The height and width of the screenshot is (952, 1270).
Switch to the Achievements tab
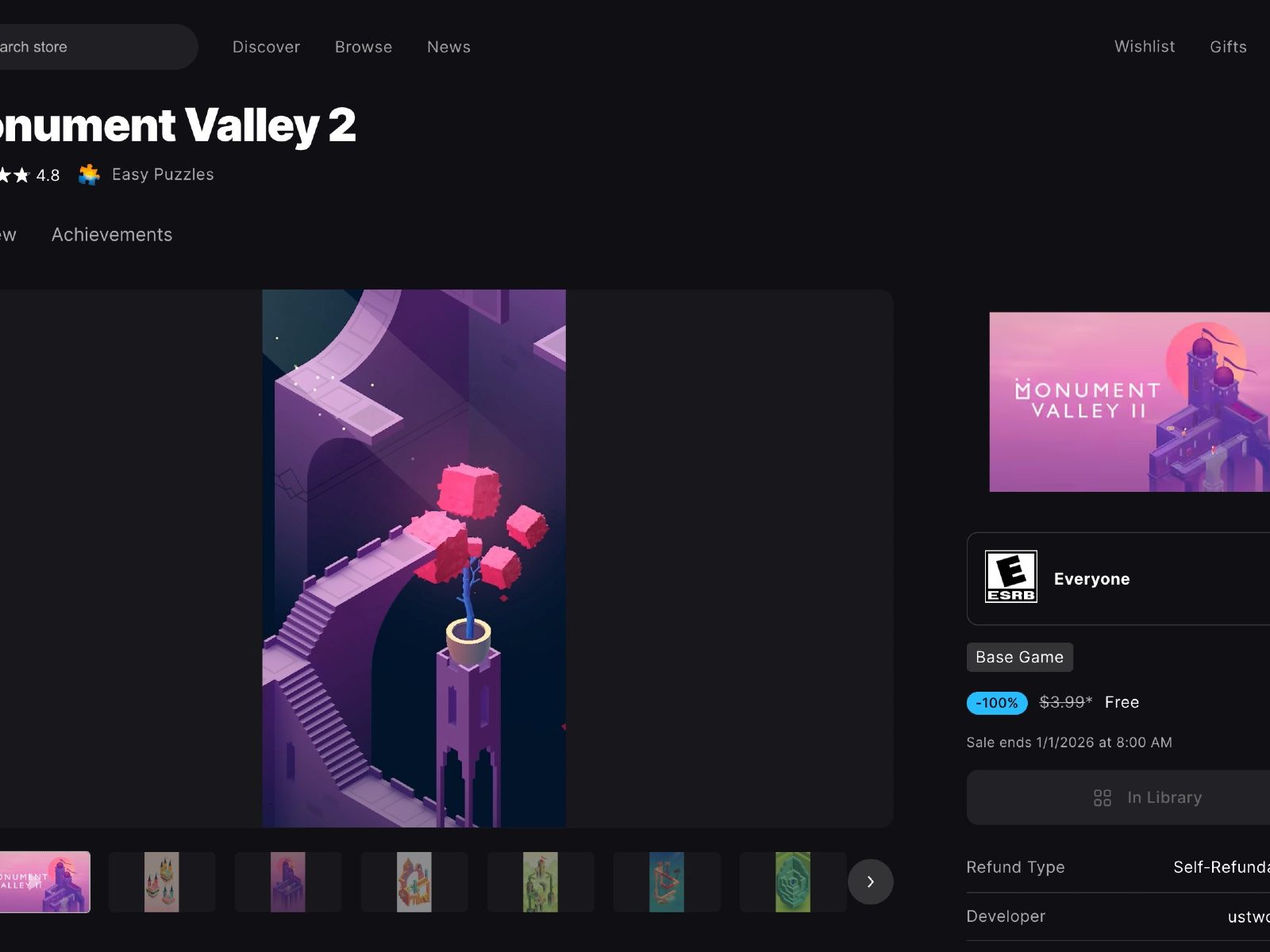tap(112, 235)
